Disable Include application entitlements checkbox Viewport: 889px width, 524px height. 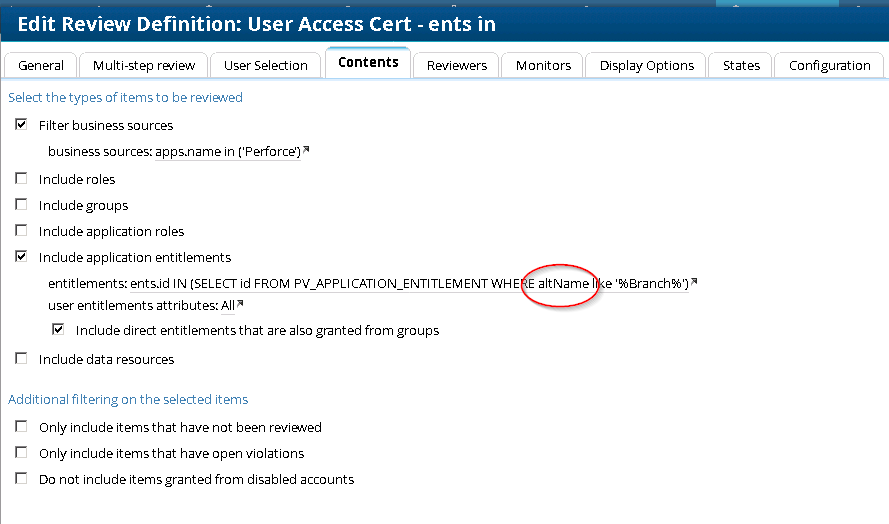22,257
